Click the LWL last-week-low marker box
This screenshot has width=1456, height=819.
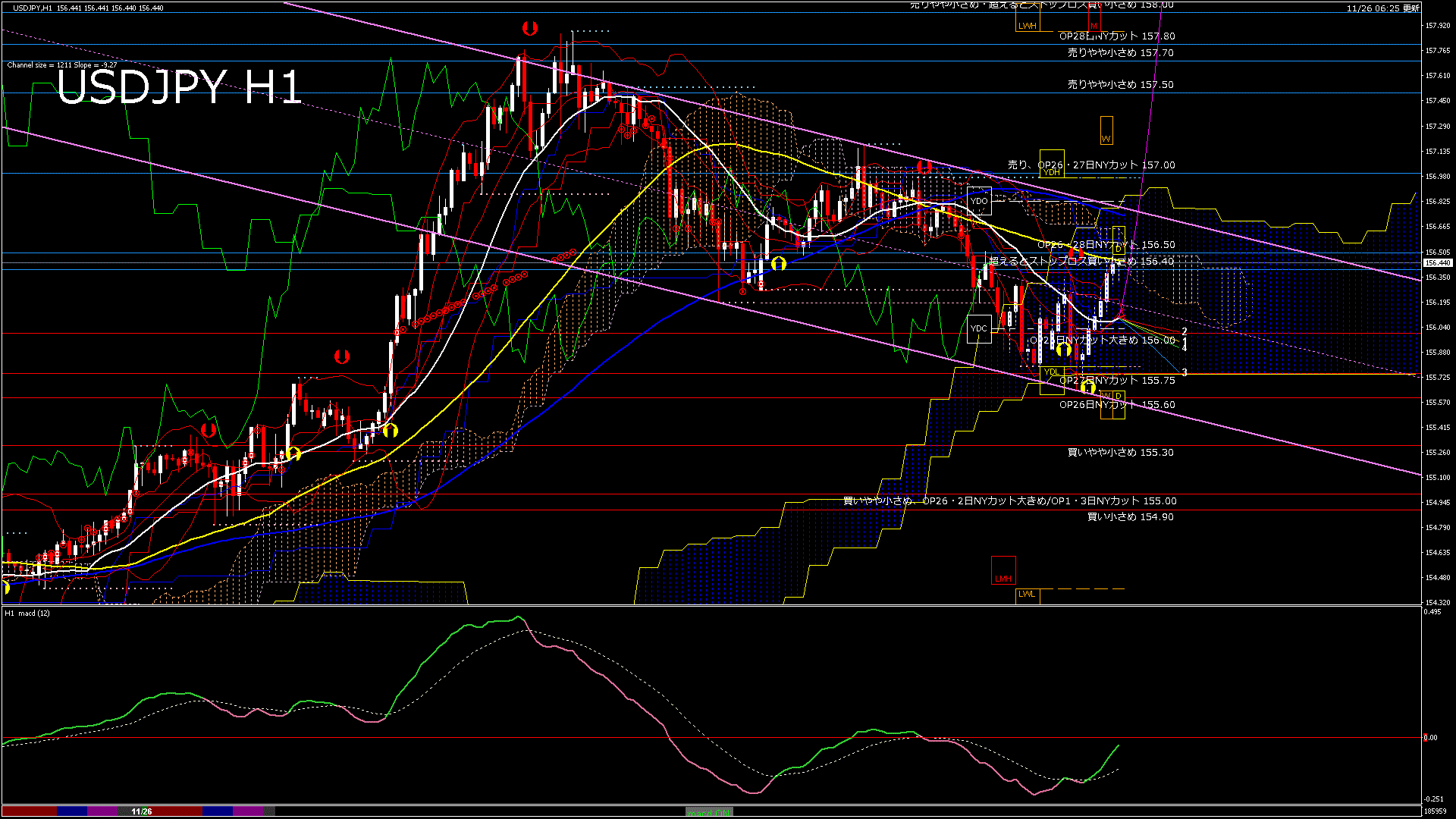1027,594
